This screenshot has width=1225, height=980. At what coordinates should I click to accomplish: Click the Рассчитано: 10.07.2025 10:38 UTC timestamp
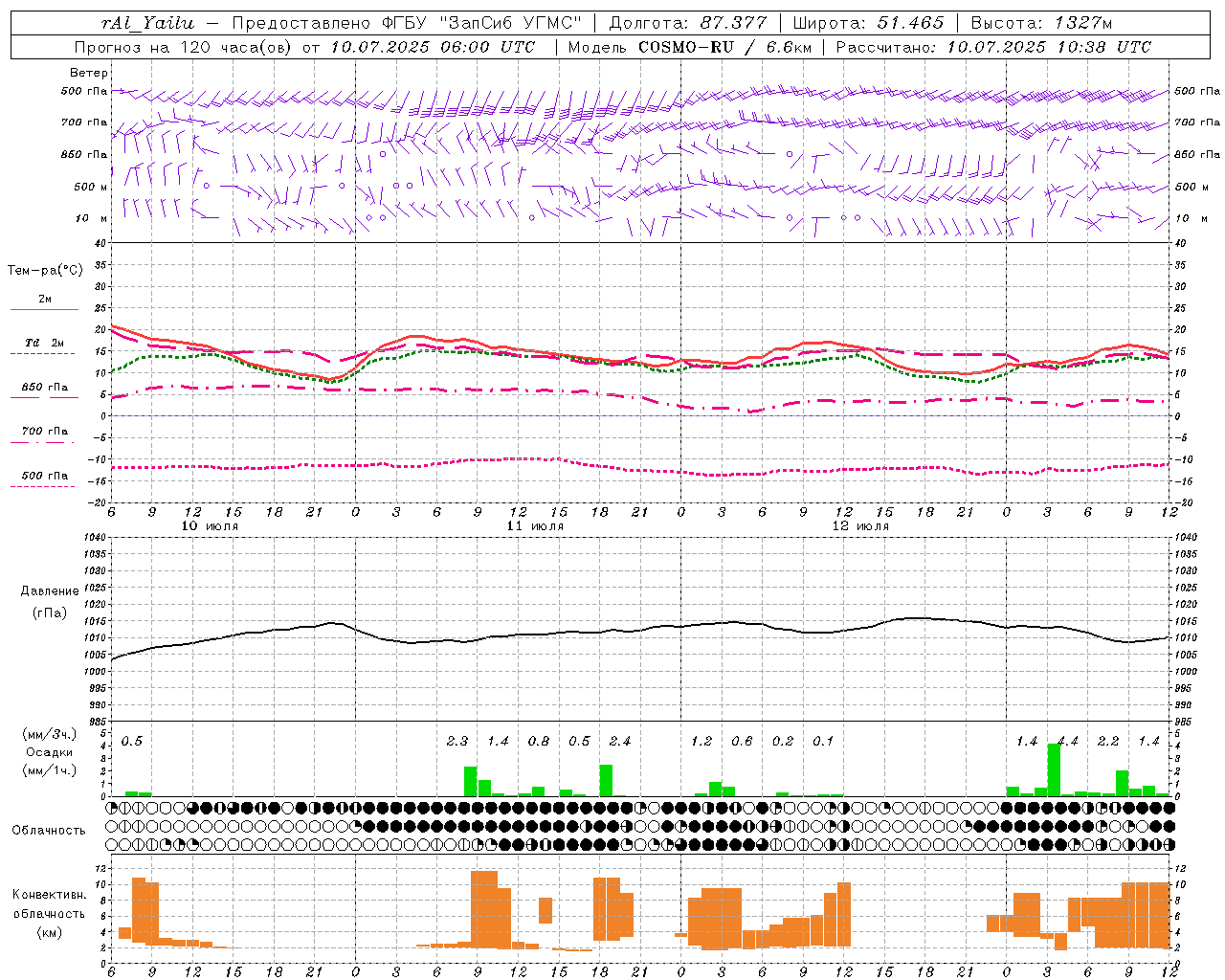993,47
